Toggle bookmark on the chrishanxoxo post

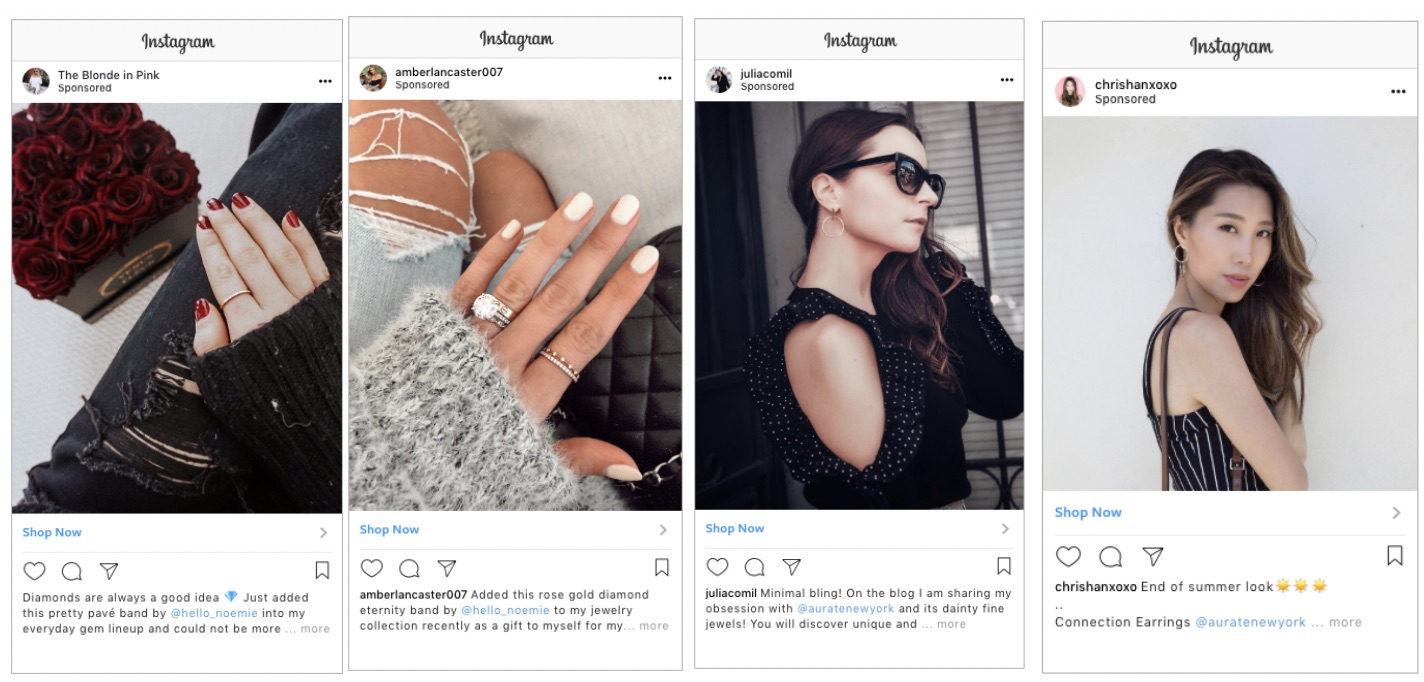[1395, 556]
